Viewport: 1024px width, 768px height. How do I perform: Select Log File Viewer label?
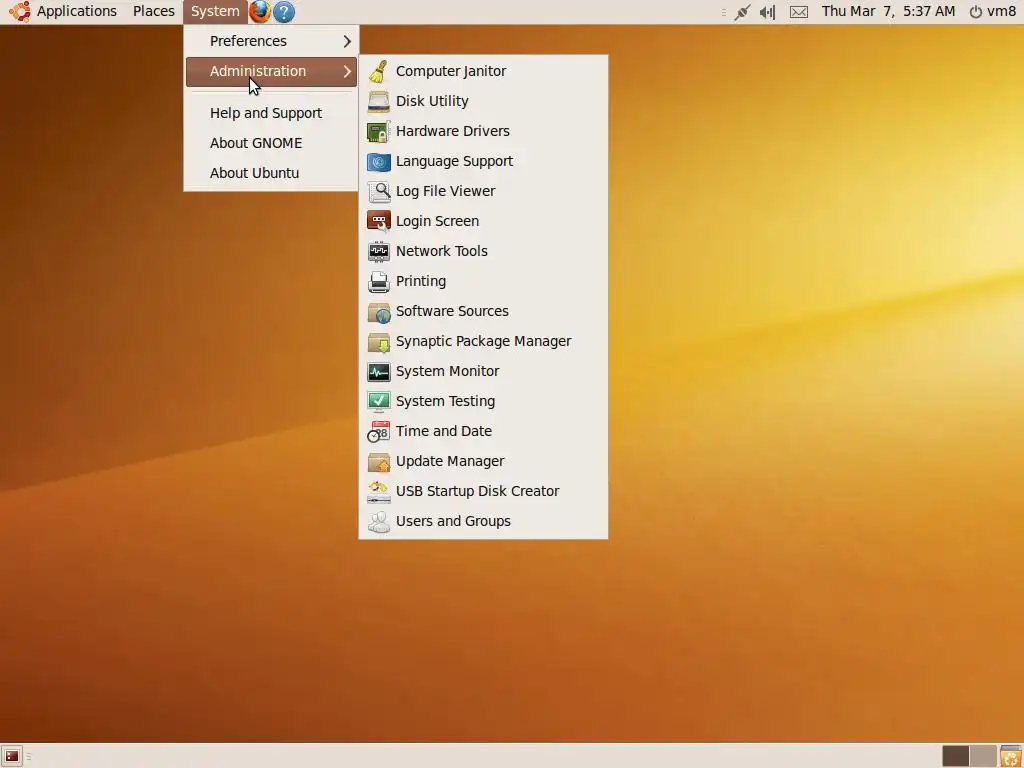[445, 191]
